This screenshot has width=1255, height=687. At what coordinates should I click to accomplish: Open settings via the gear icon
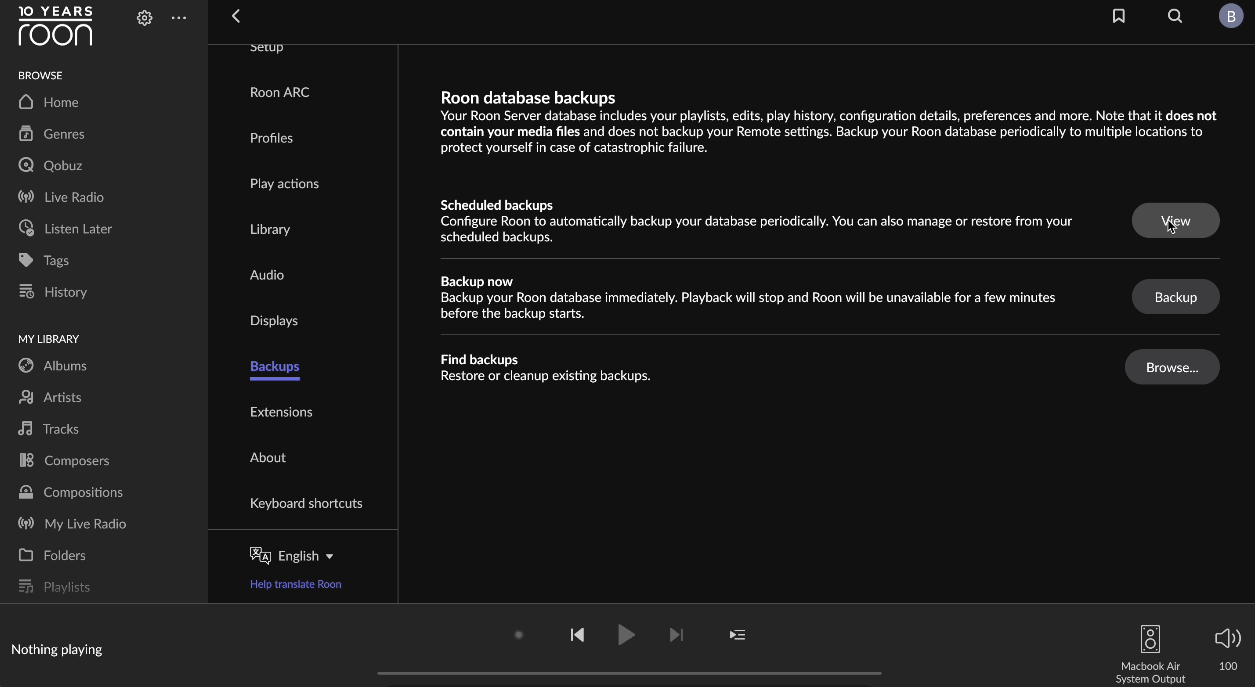point(145,18)
